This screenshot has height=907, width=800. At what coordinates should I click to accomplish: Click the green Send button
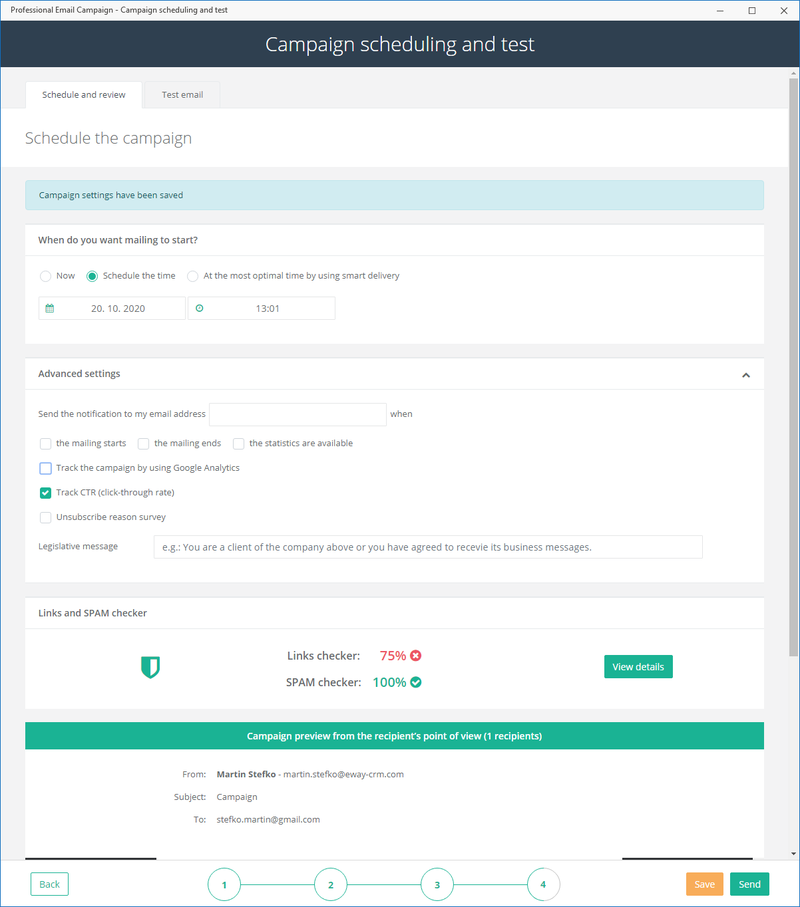(x=750, y=884)
